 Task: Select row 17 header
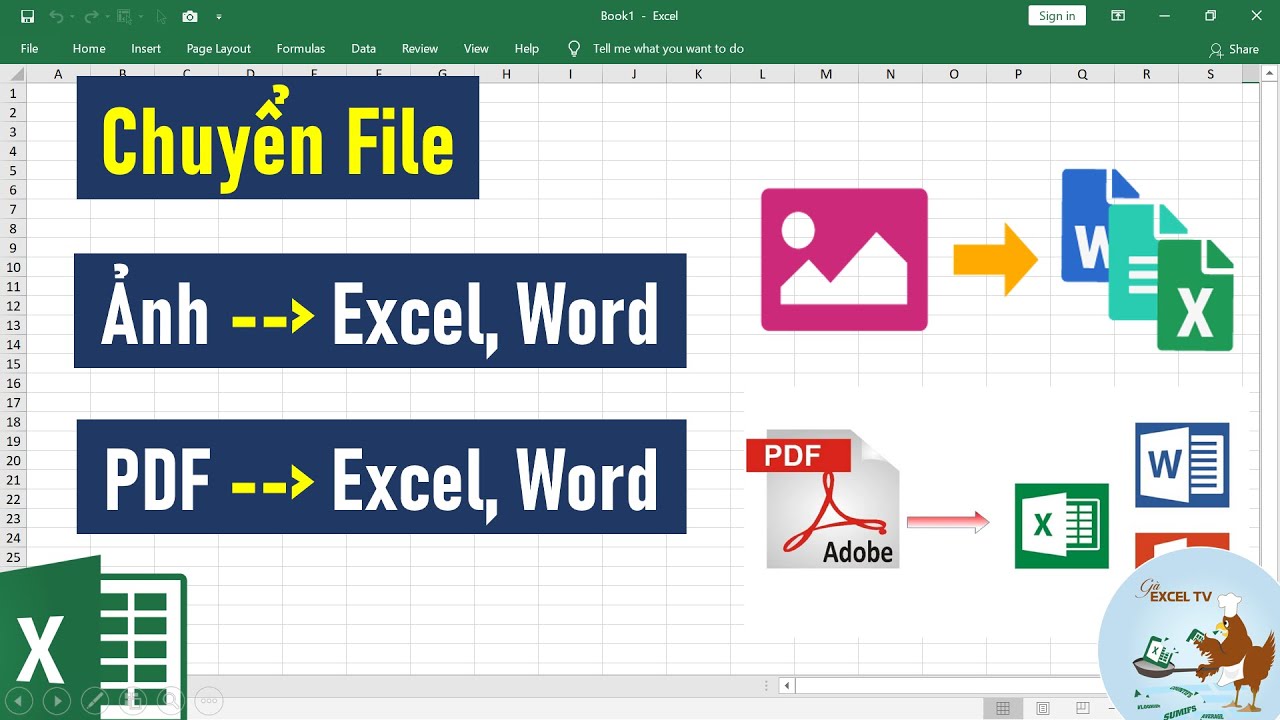click(13, 402)
